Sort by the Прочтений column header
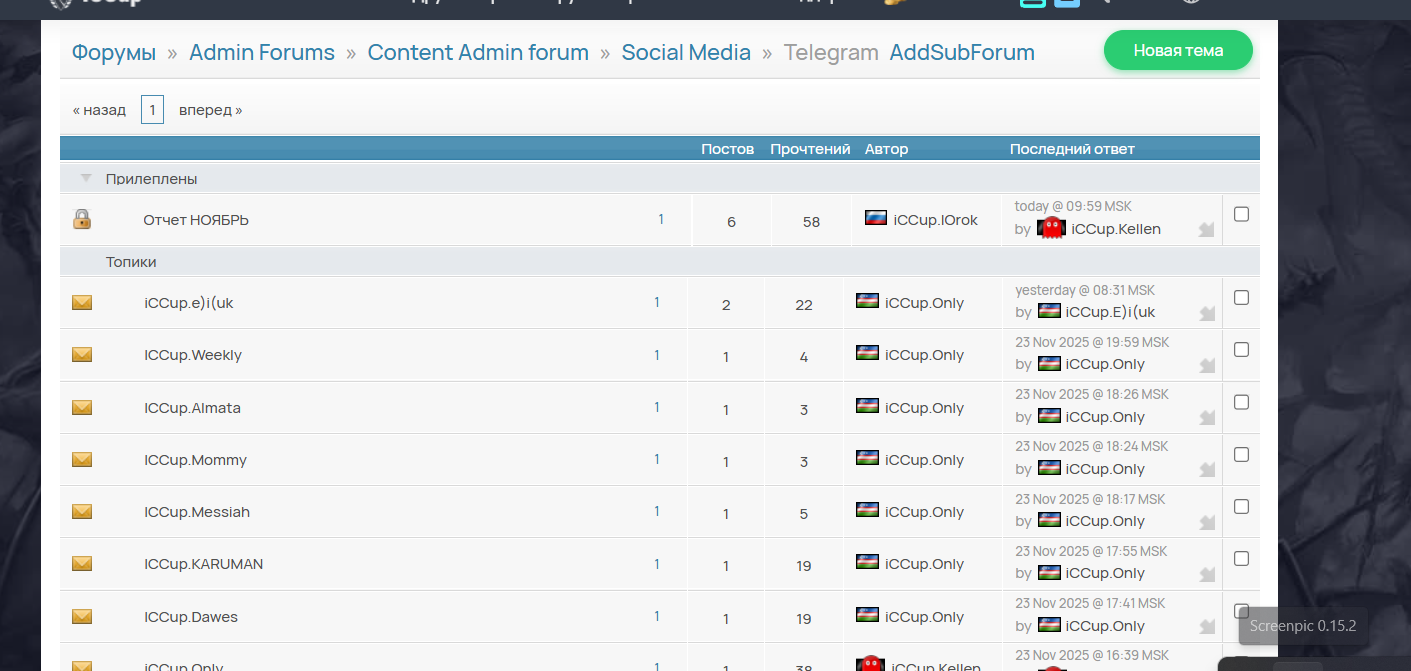This screenshot has width=1411, height=671. click(810, 149)
